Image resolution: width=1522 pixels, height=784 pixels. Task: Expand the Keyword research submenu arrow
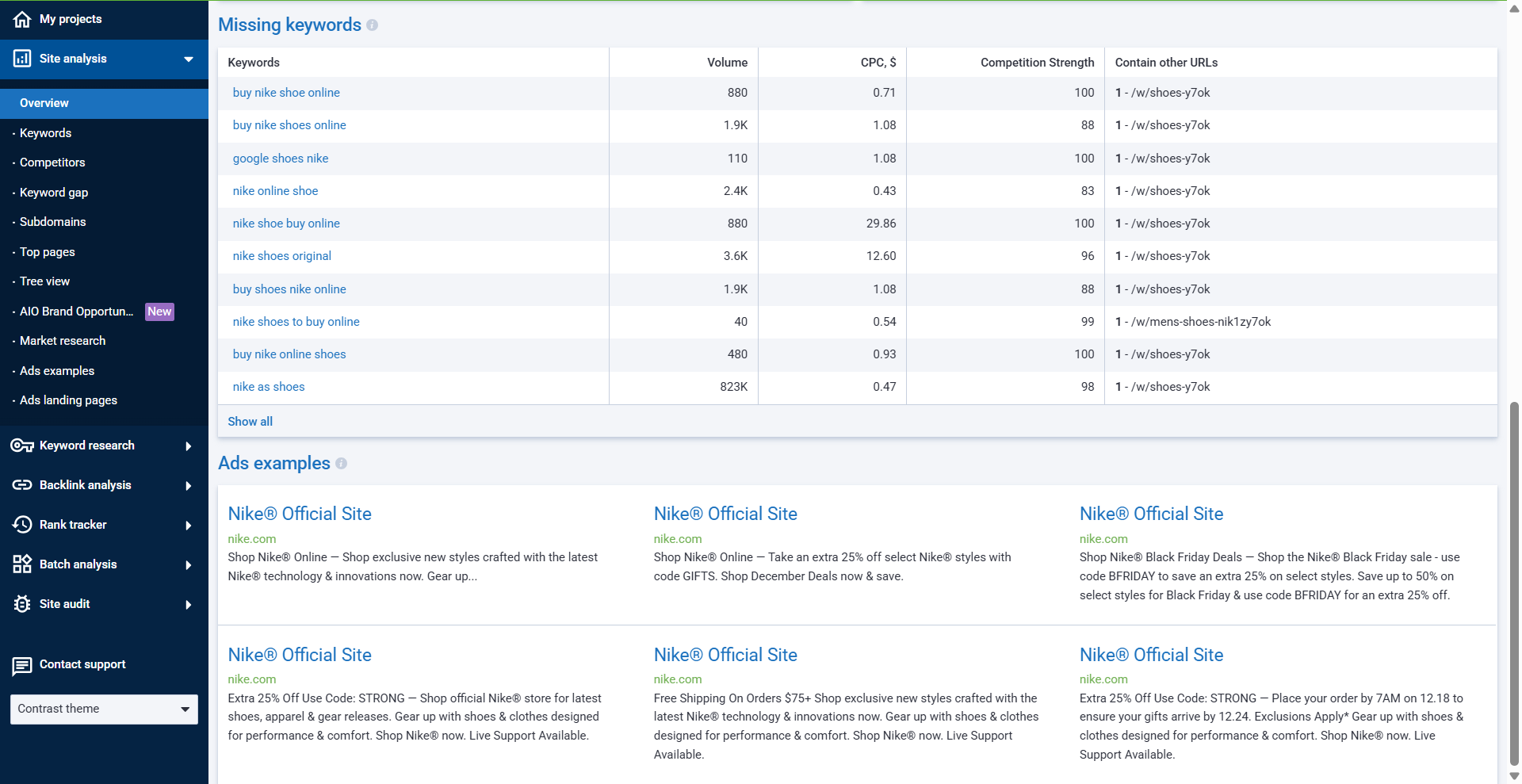pyautogui.click(x=189, y=446)
